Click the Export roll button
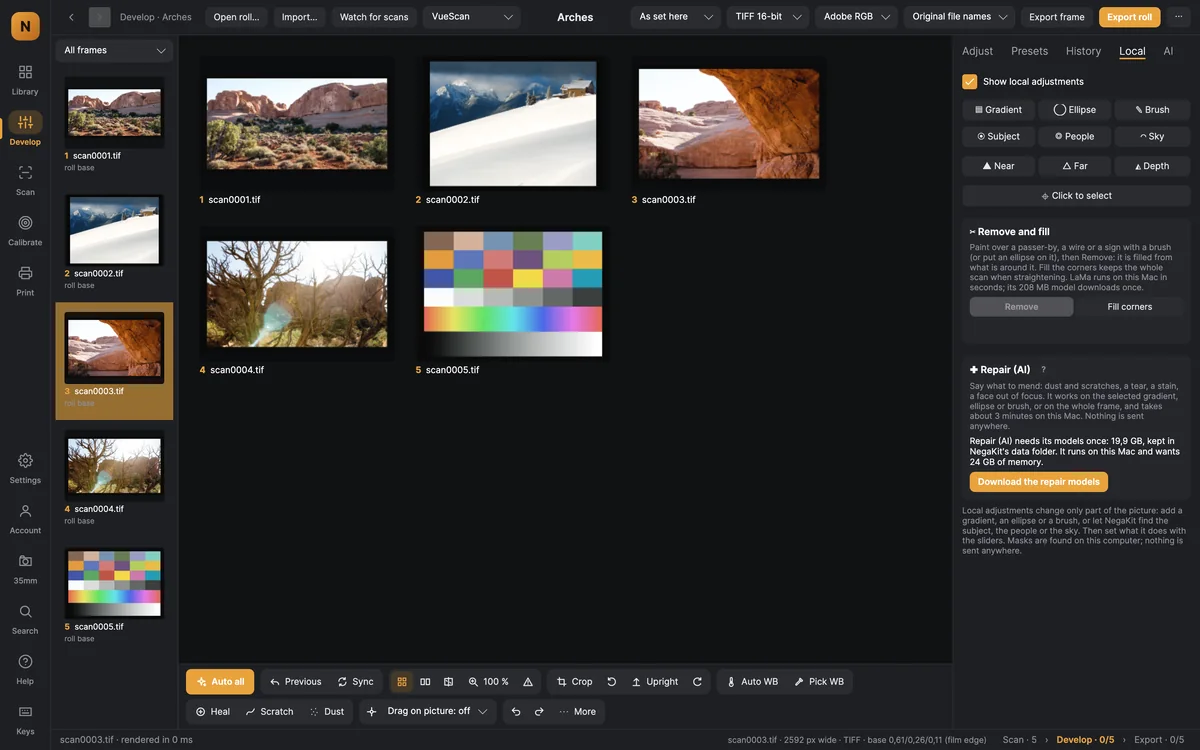The width and height of the screenshot is (1200, 750). [1129, 17]
